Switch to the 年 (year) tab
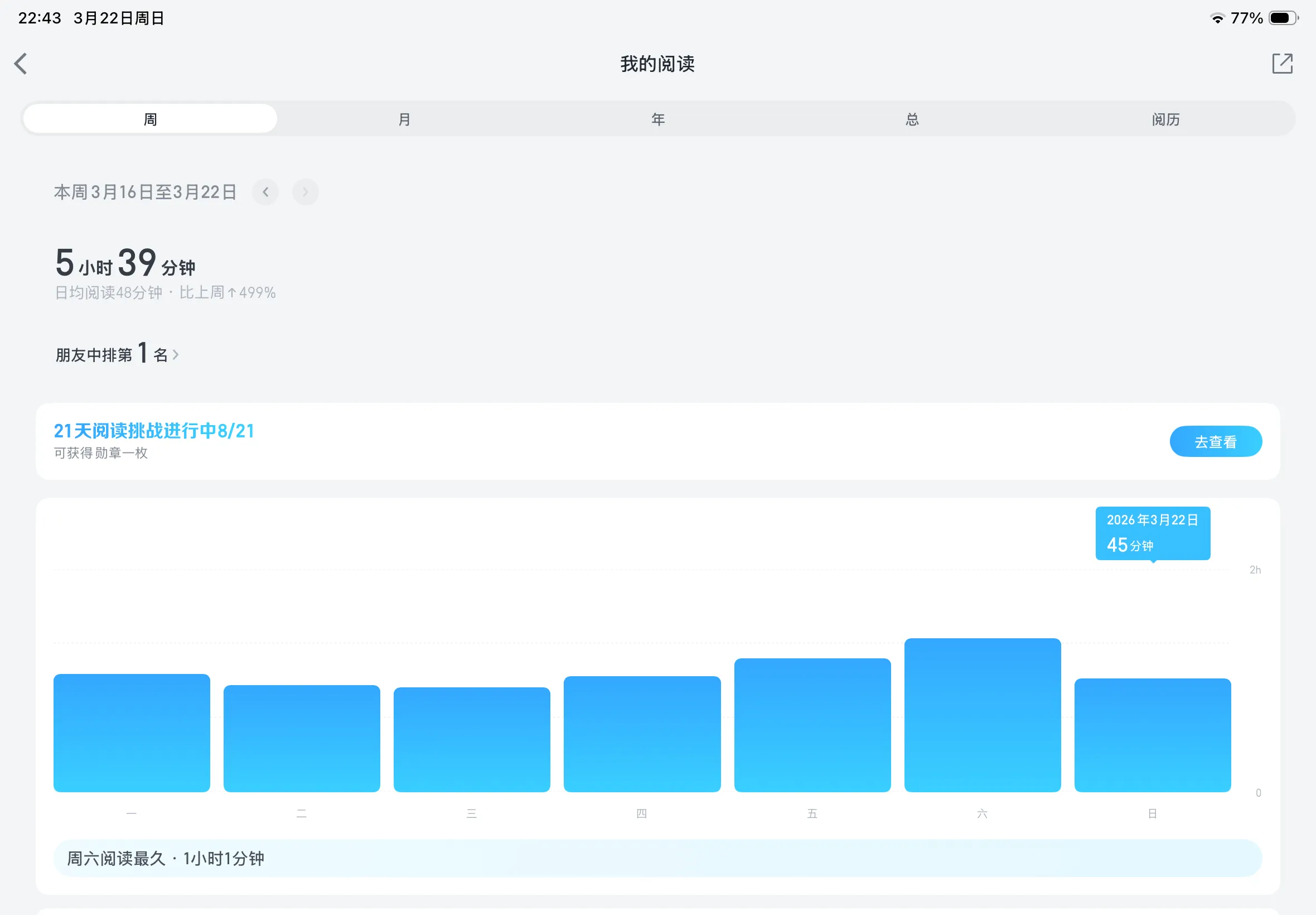 657,119
